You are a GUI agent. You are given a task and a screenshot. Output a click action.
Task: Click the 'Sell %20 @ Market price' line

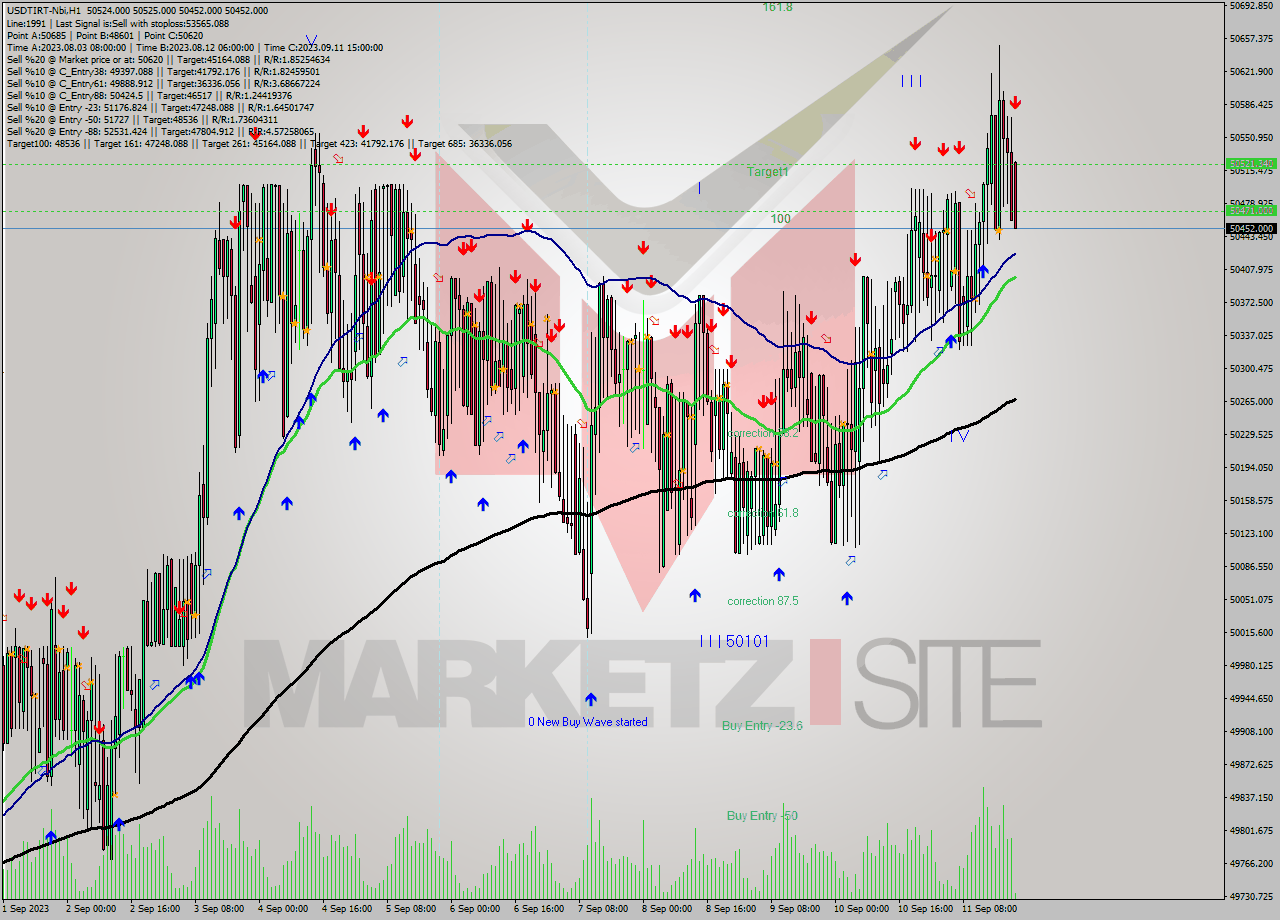click(x=168, y=60)
